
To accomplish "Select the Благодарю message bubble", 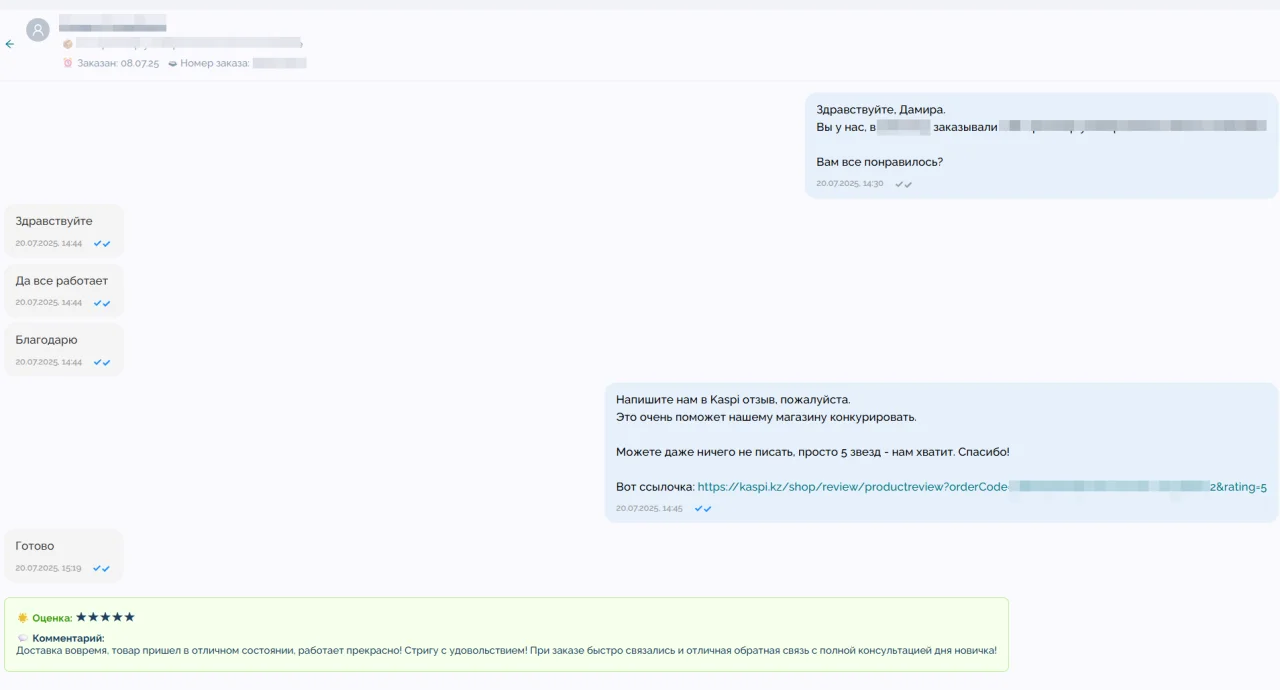I will (46, 340).
